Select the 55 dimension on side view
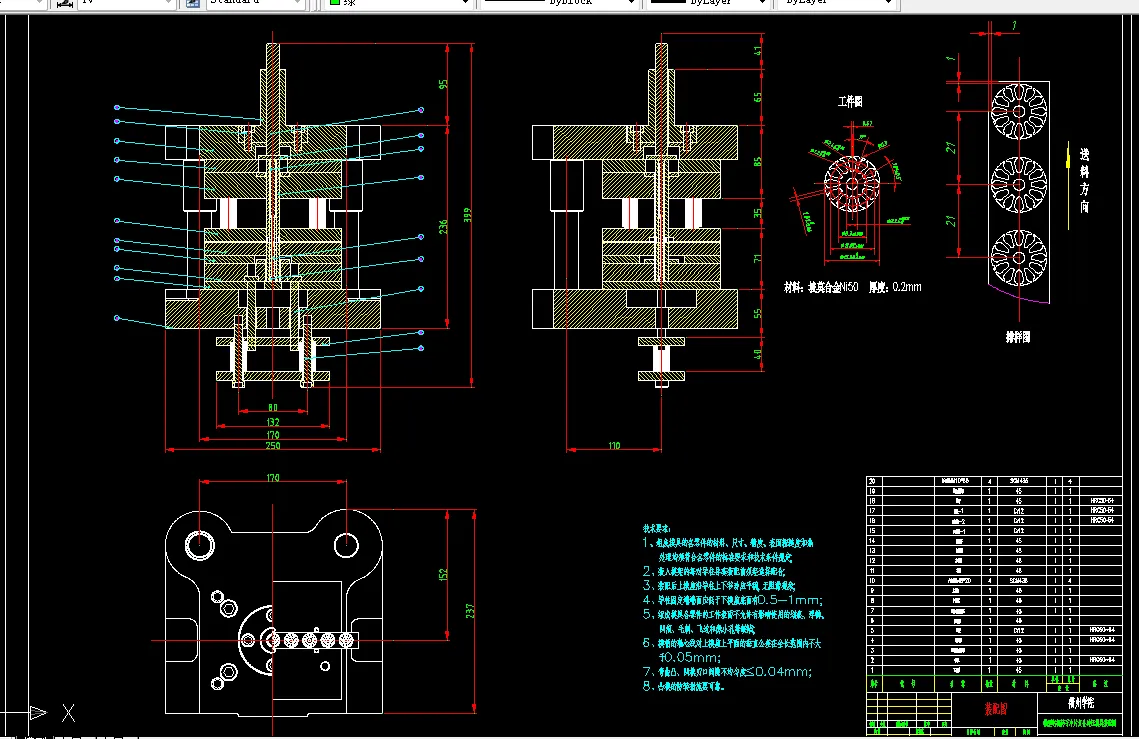Viewport: 1139px width, 739px height. click(758, 313)
